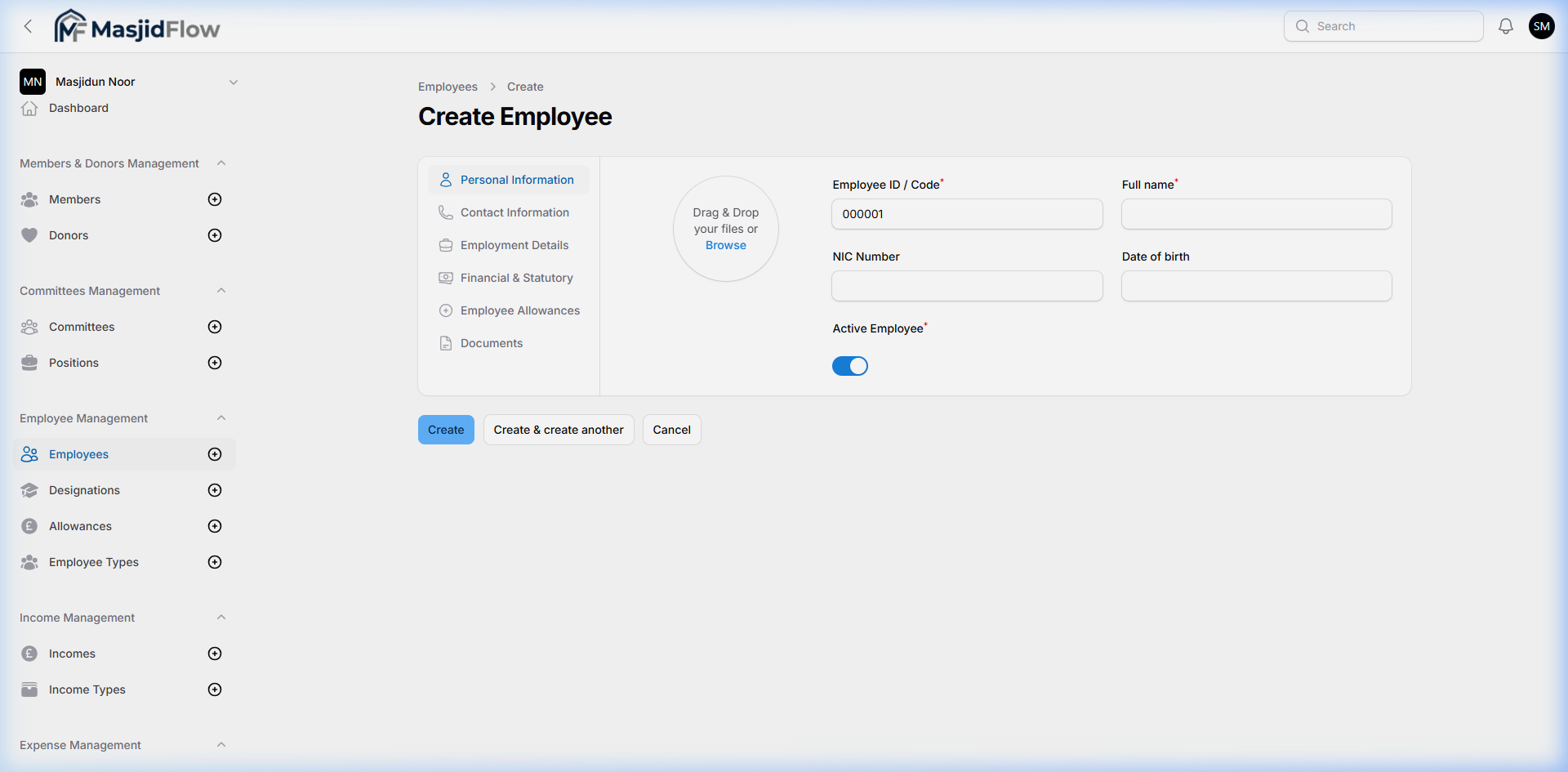This screenshot has height=772, width=1568.
Task: Collapse the Members & Donors Management section
Action: (221, 163)
